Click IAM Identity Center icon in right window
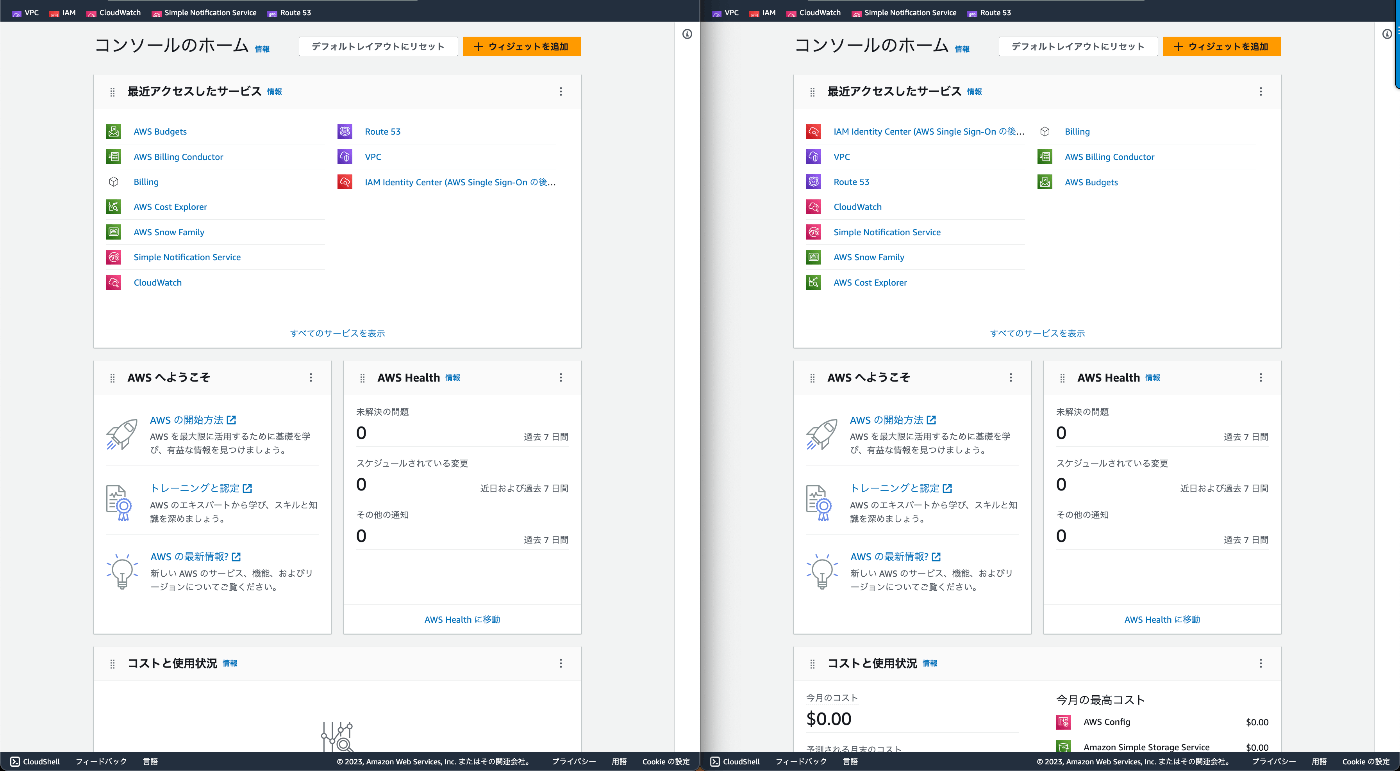The width and height of the screenshot is (1400, 771). click(x=814, y=131)
